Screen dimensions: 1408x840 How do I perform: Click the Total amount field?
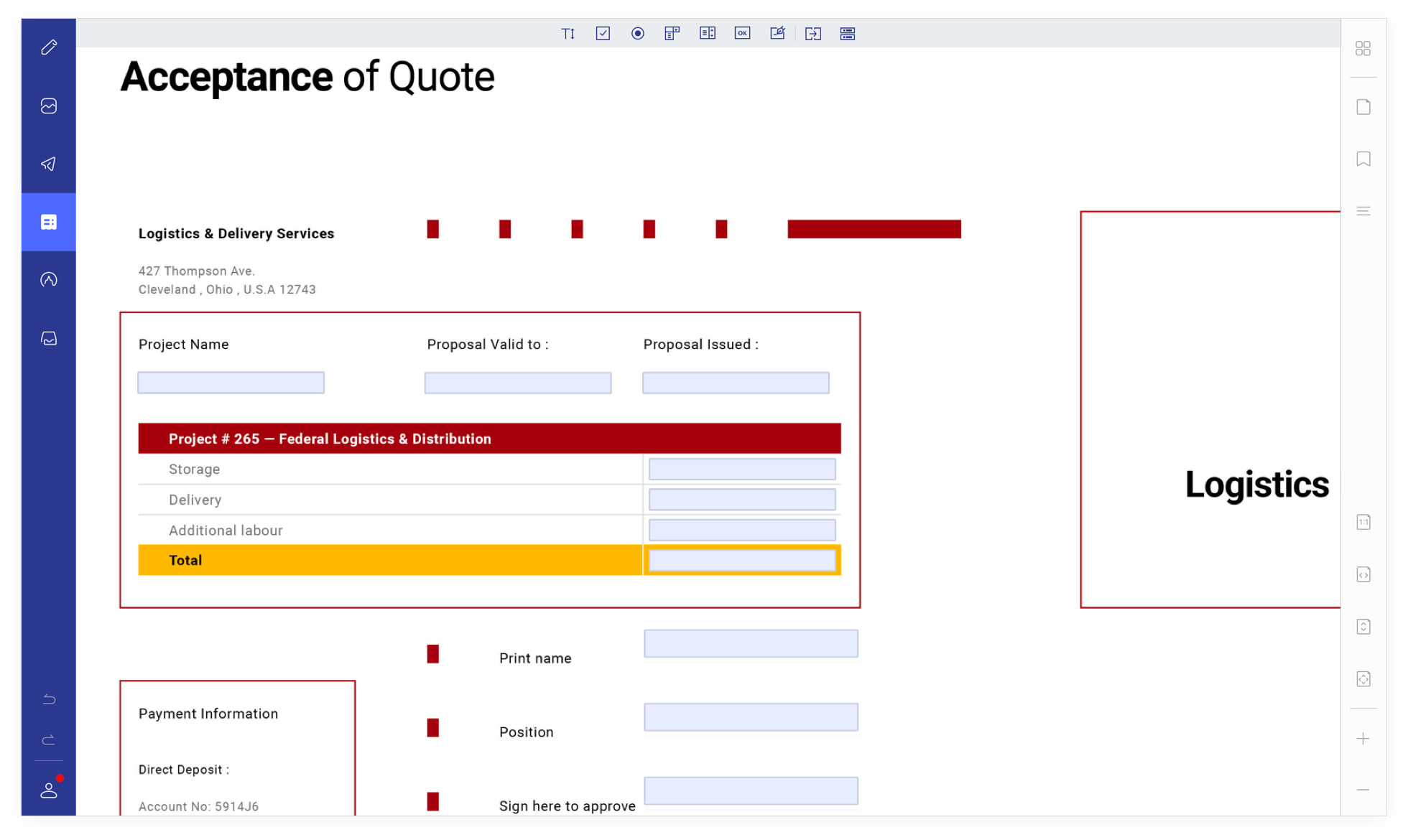point(742,561)
